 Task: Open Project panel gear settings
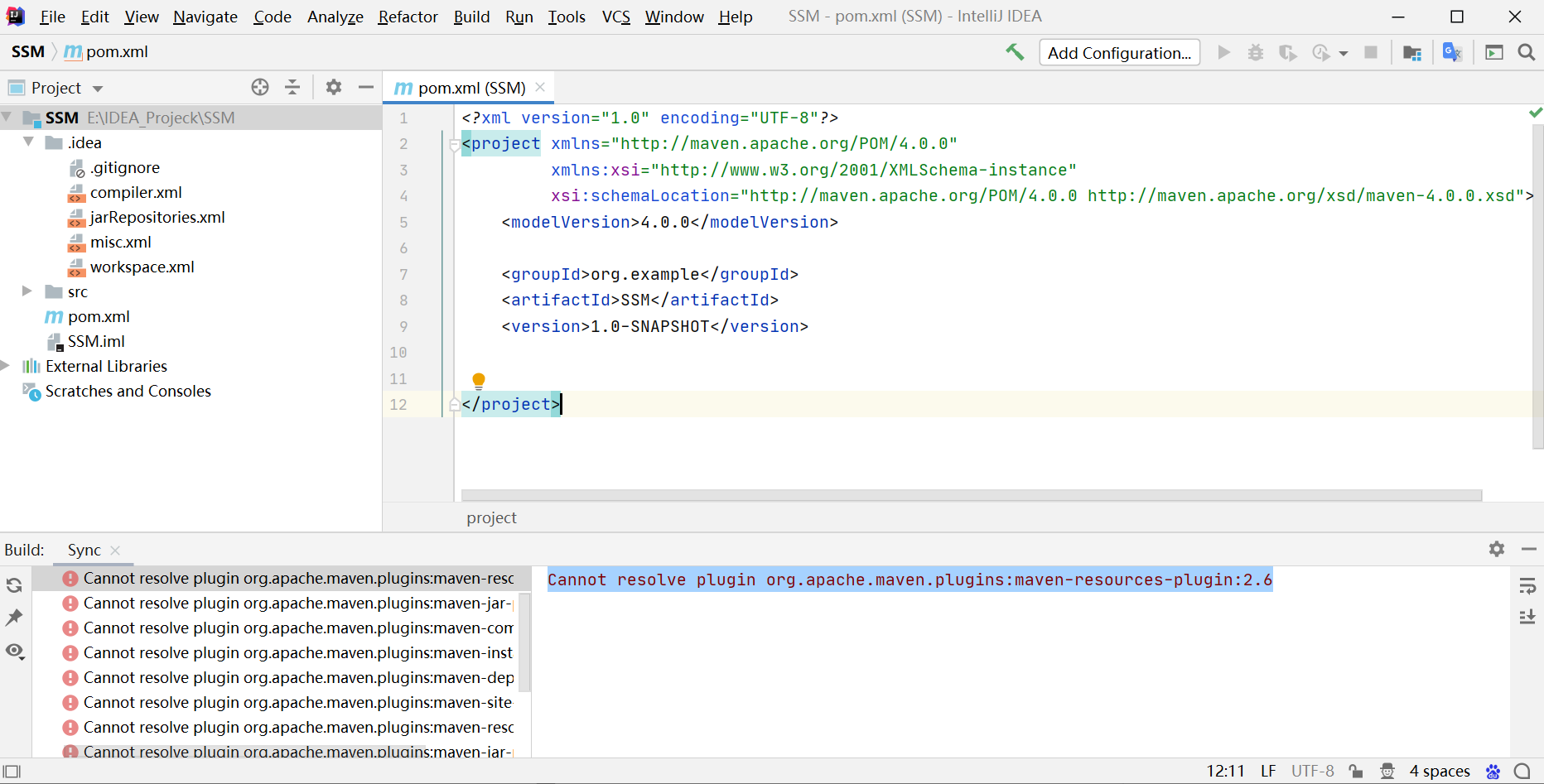pyautogui.click(x=334, y=87)
